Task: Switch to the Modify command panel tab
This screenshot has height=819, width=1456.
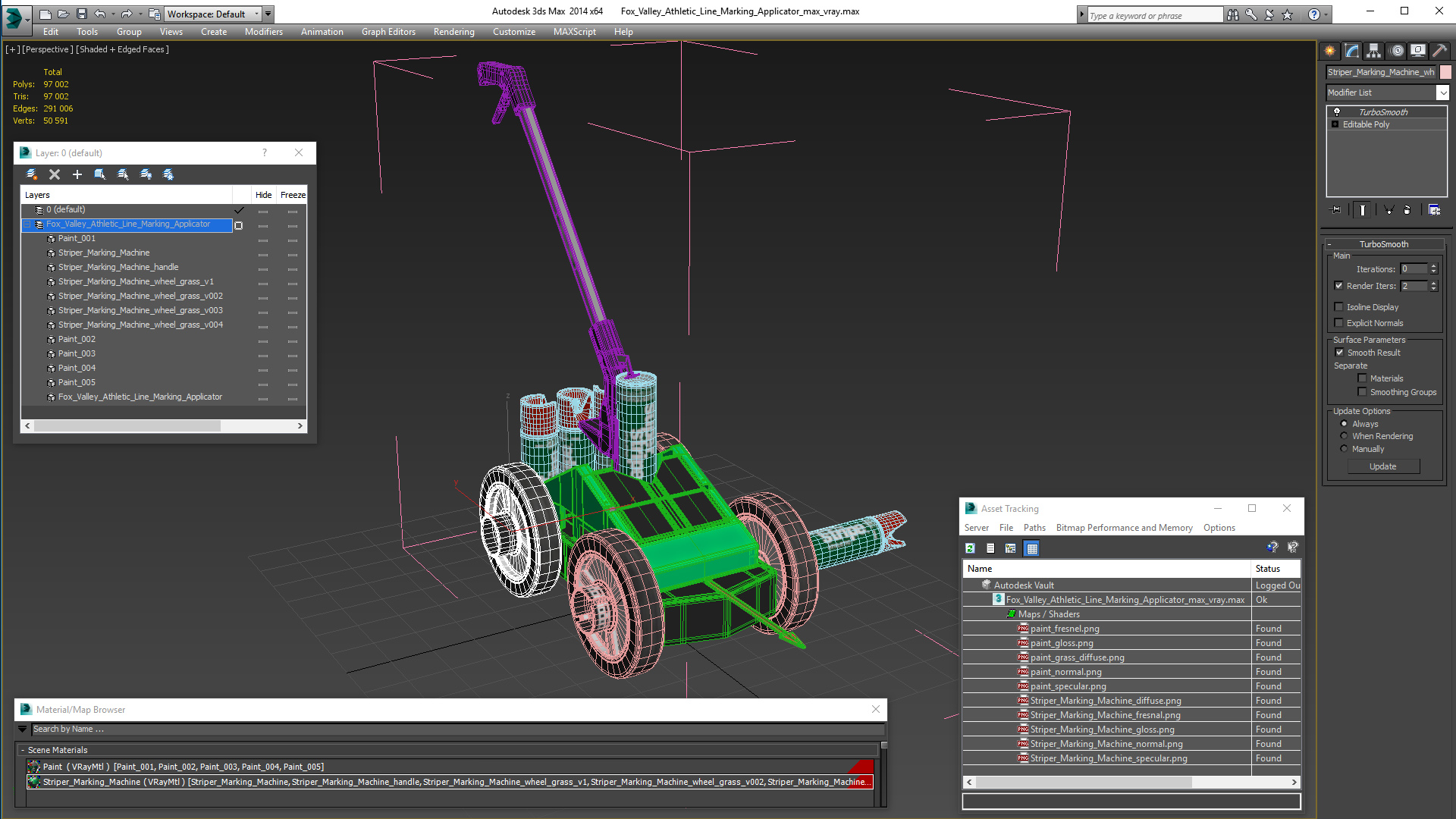Action: coord(1352,51)
